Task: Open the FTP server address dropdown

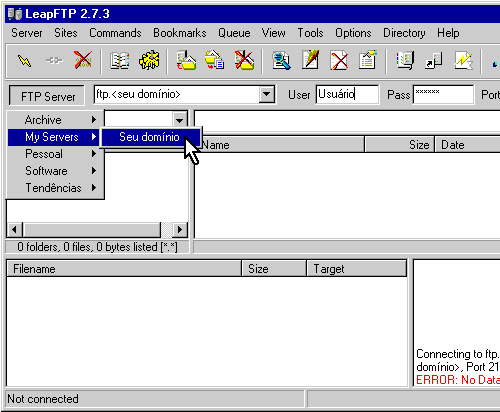Action: [267, 94]
